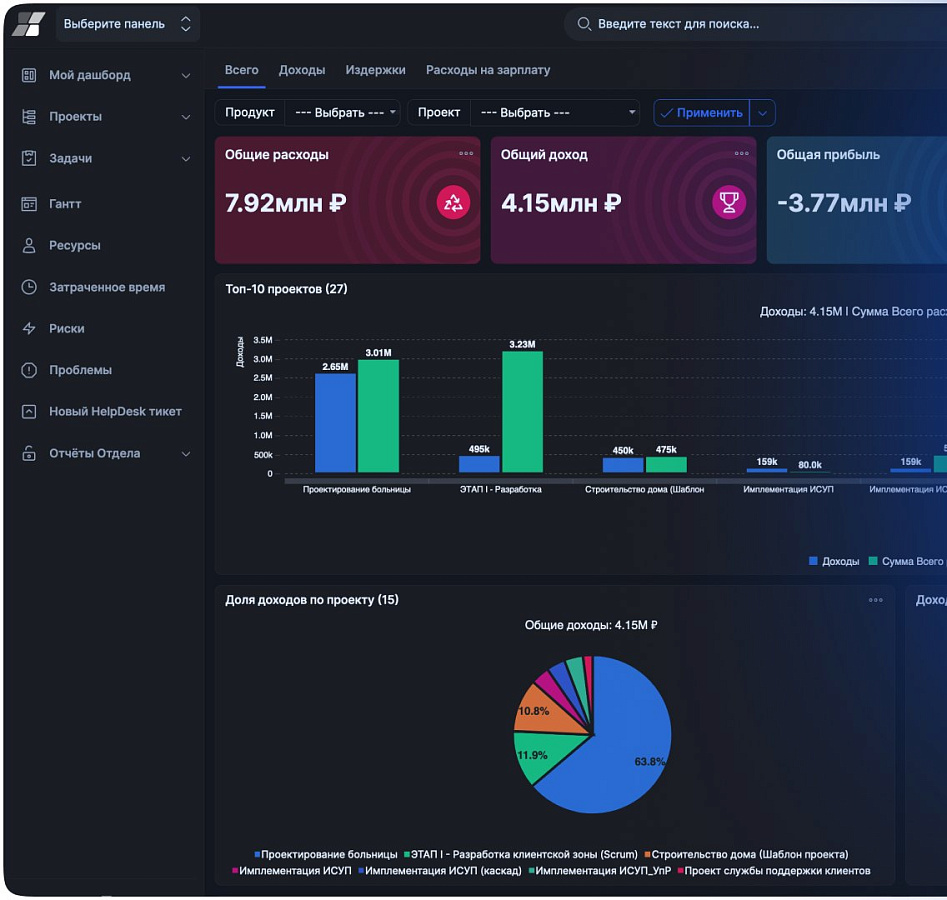Click the Новый HelpDesk тикет icon

pos(28,411)
